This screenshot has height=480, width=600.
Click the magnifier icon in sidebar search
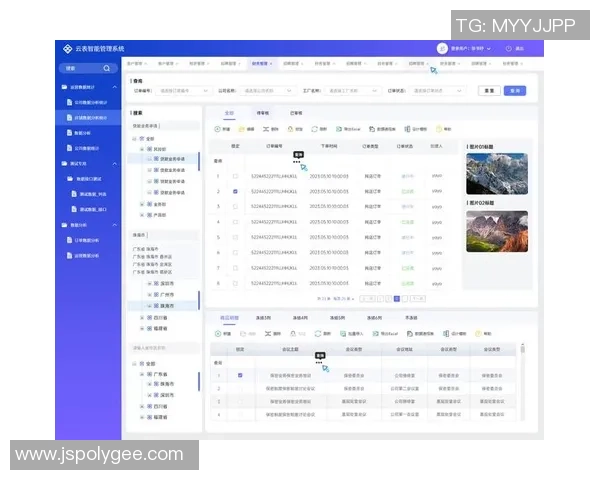coord(106,69)
